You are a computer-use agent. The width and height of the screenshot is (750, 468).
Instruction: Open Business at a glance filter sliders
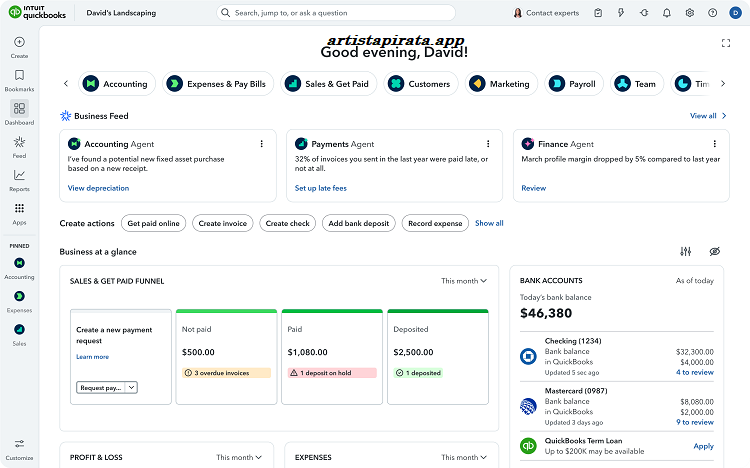coord(686,251)
